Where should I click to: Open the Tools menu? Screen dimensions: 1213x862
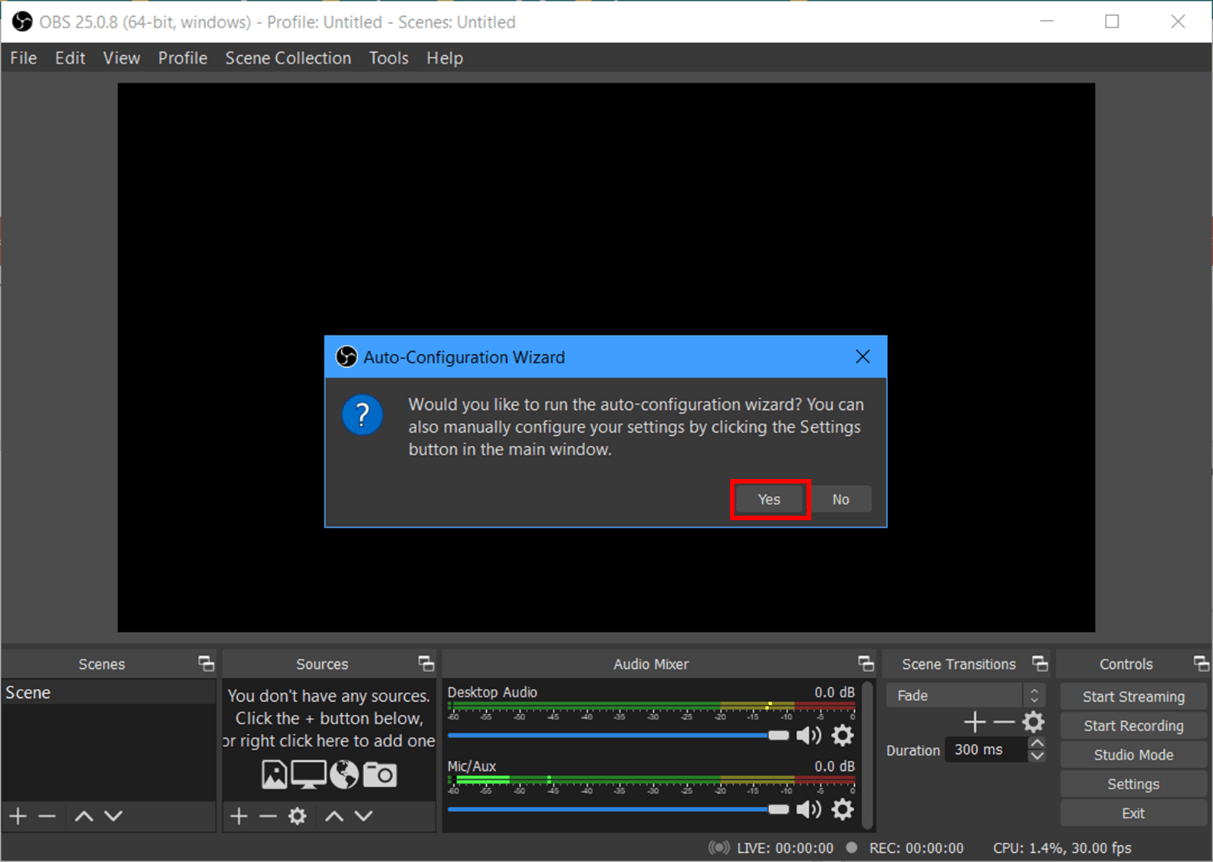tap(388, 58)
